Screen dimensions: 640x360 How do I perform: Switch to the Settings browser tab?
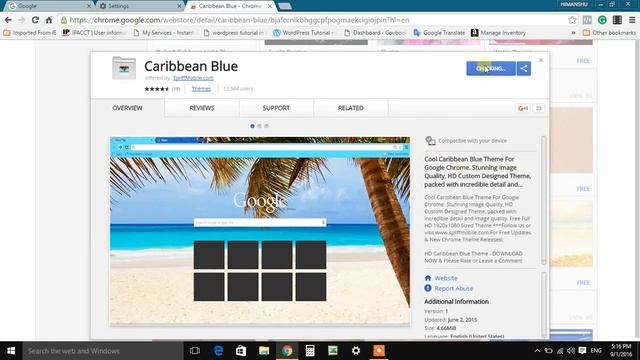(140, 6)
